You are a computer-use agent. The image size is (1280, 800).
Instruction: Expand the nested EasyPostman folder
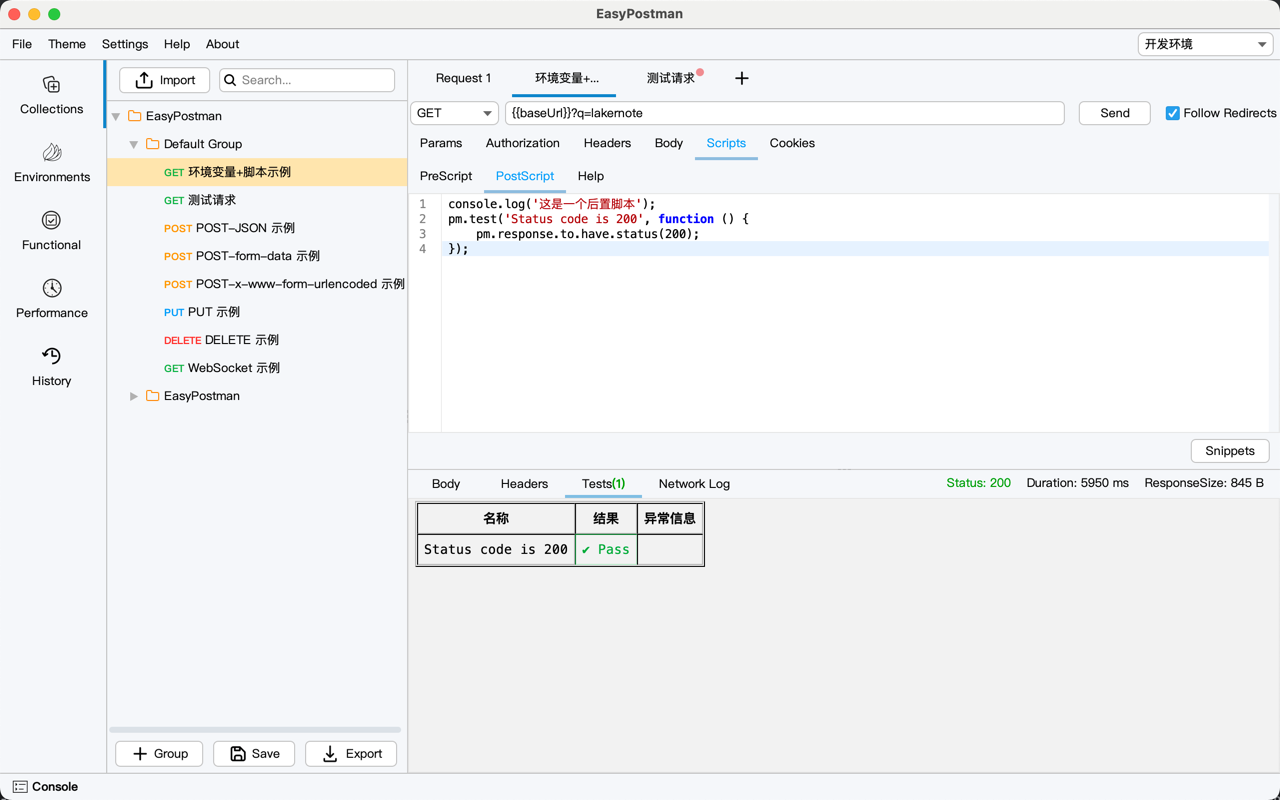click(134, 396)
